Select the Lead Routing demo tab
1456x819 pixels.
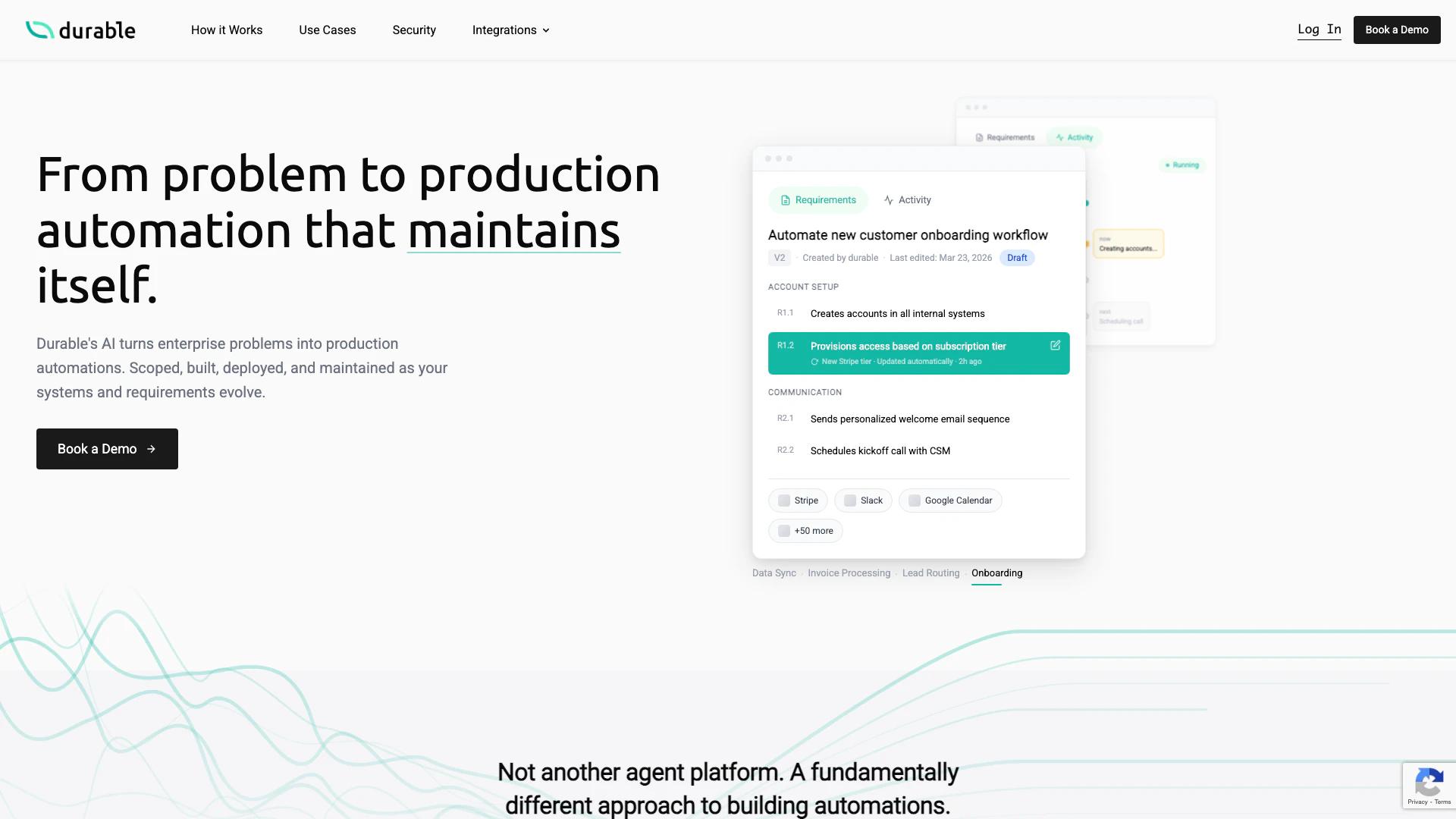pos(930,573)
